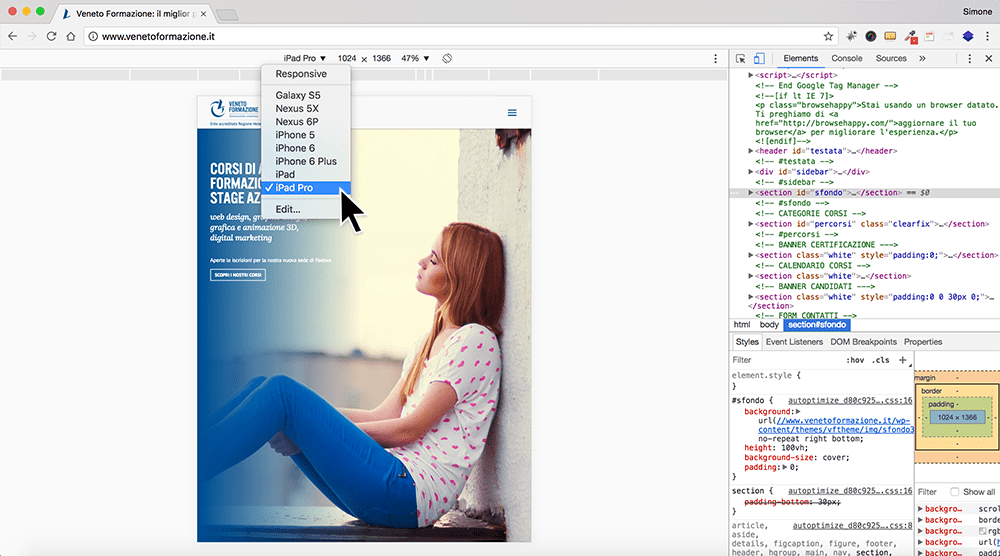Select iPhone 6 Plus from device list
Viewport: 1000px width, 556px height.
click(x=306, y=161)
